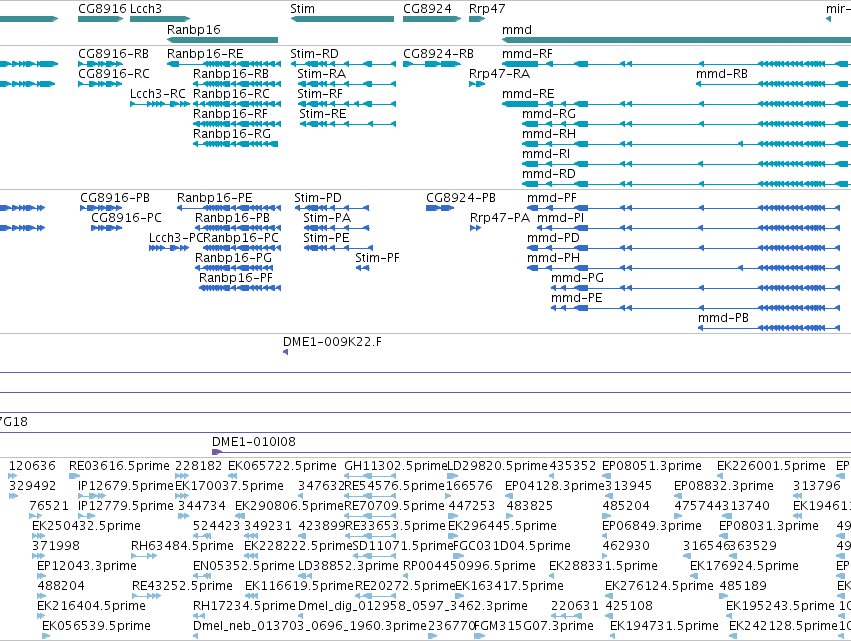Click EST FGM315G07.3prime label

[534, 626]
